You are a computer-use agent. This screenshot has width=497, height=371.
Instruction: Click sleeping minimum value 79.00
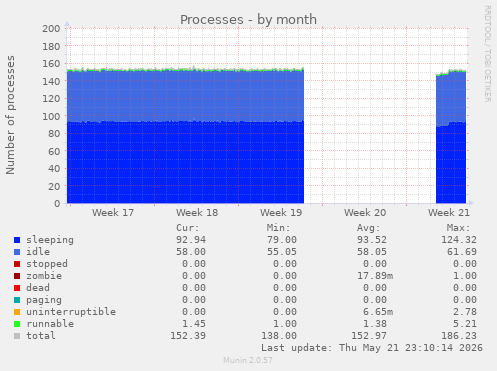[x=282, y=240]
